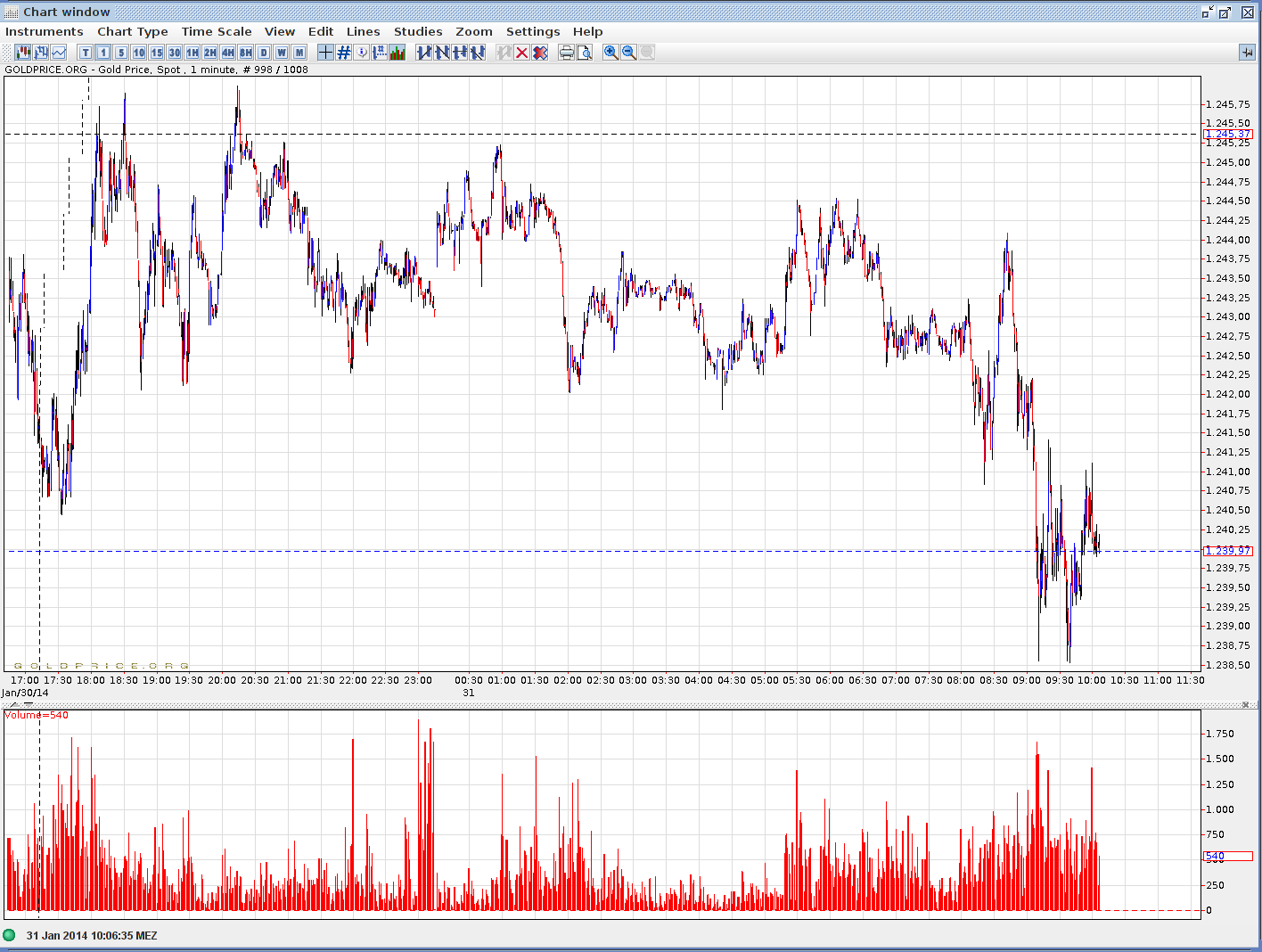Click the print preview icon
1262x952 pixels.
[585, 52]
